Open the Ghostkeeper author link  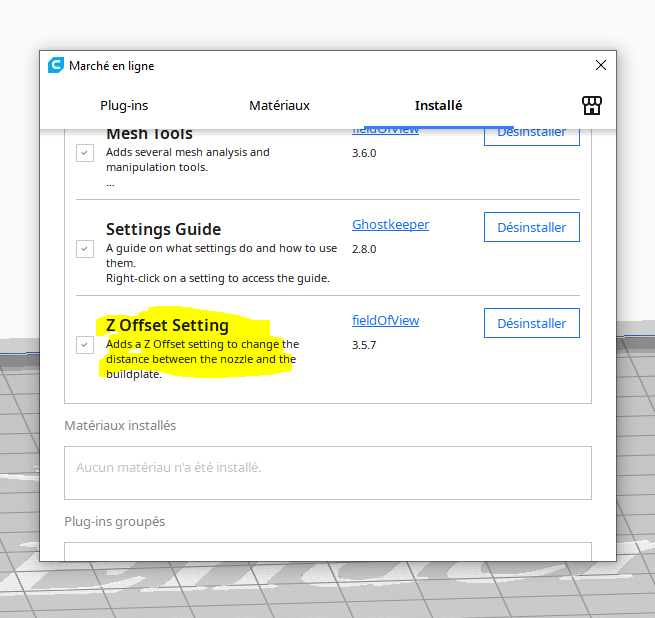coord(391,224)
